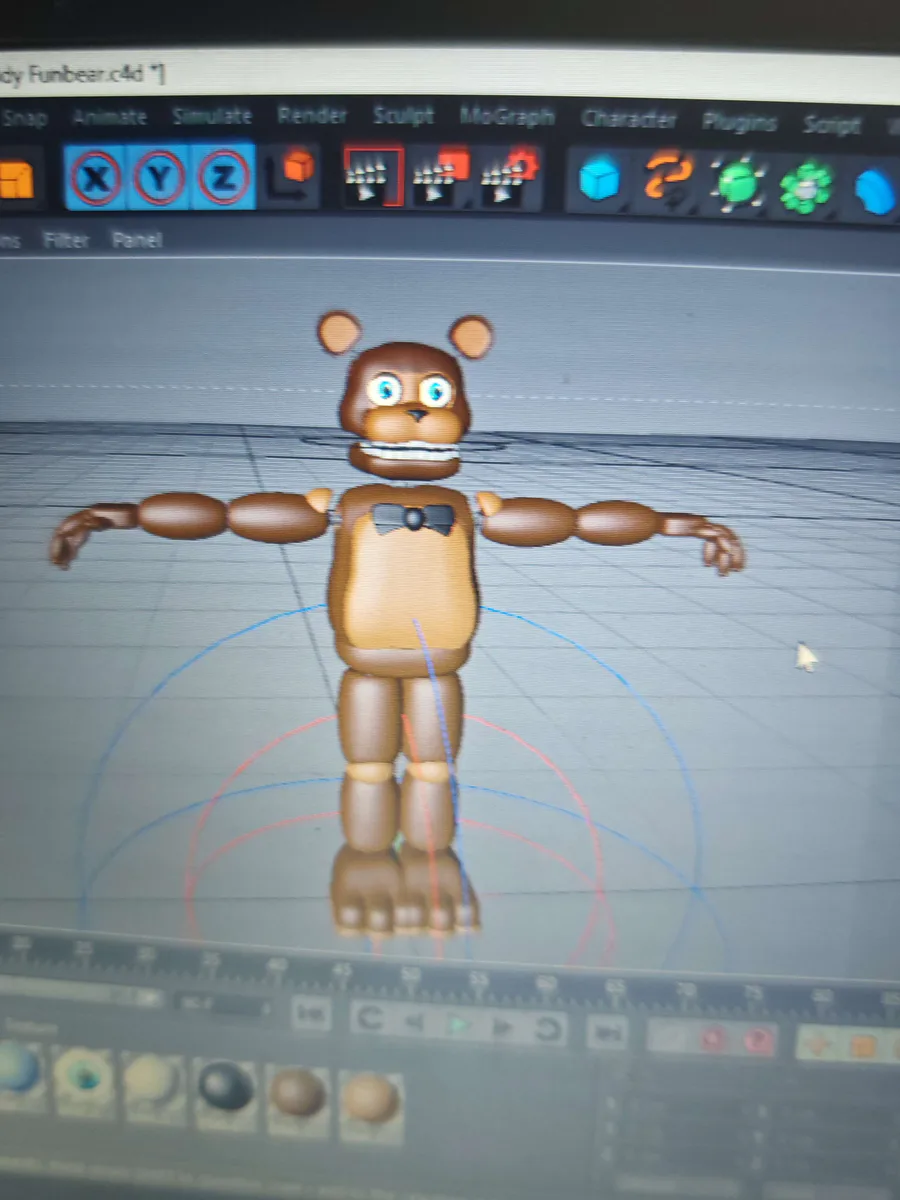900x1200 pixels.
Task: Click the second red autokey button
Action: 759,1041
